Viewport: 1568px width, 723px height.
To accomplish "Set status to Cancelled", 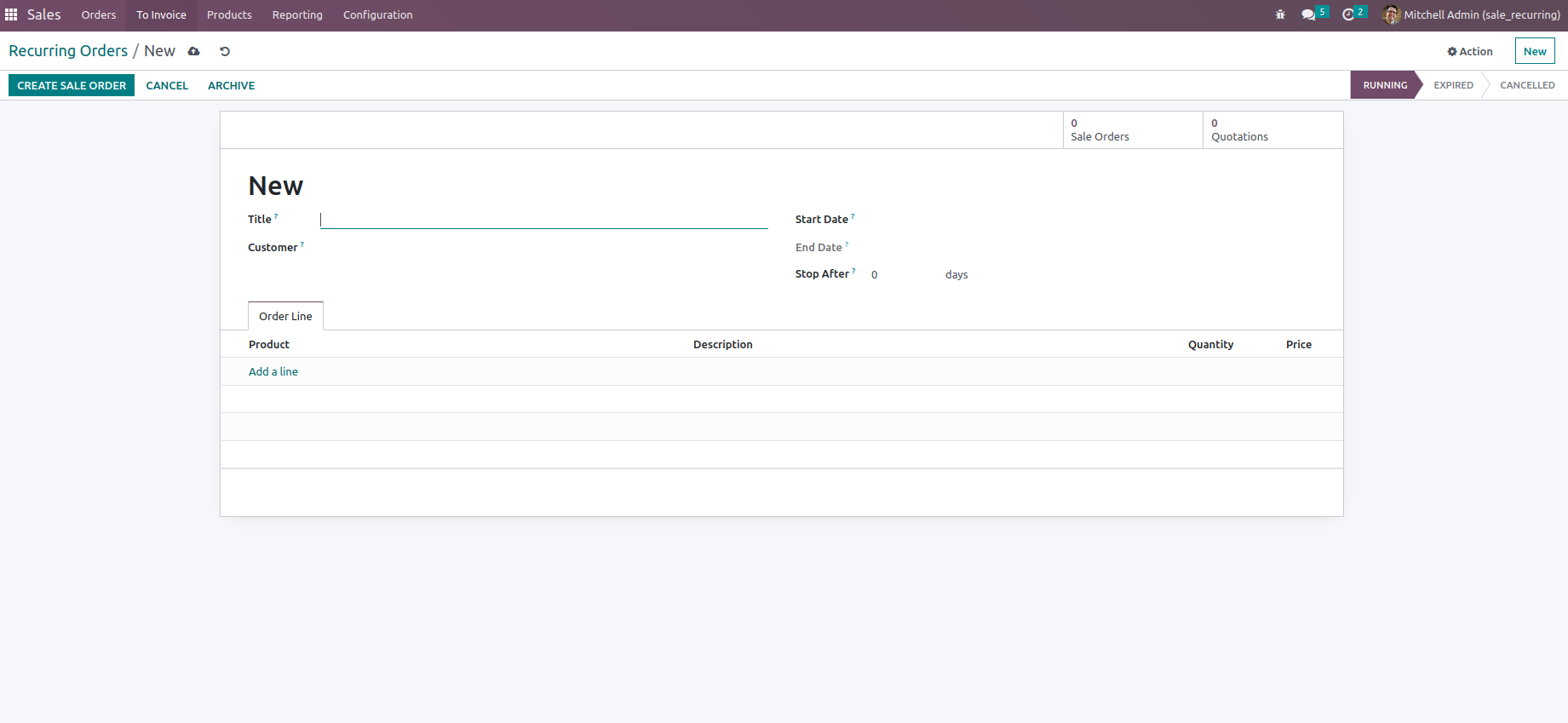I will (x=1527, y=85).
